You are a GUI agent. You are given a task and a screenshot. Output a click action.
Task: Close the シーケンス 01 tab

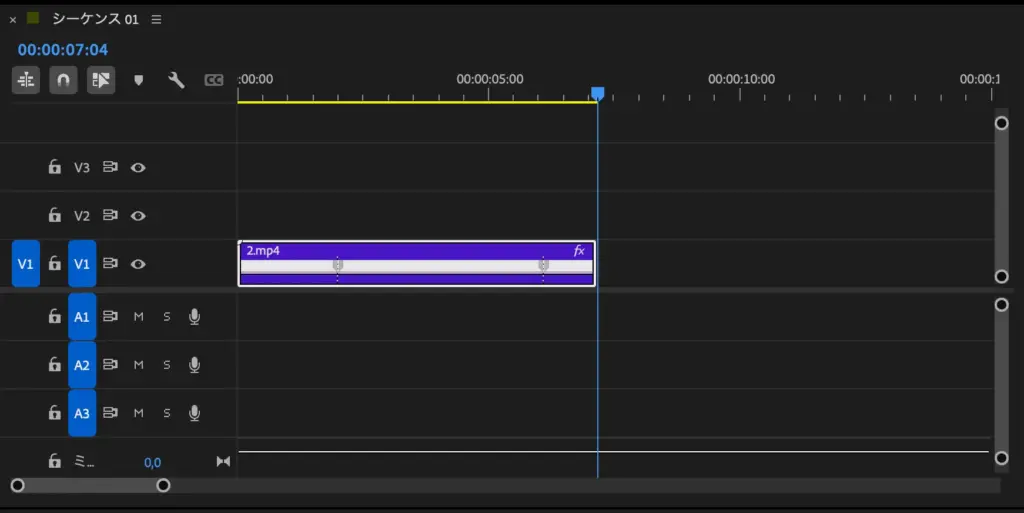[13, 20]
